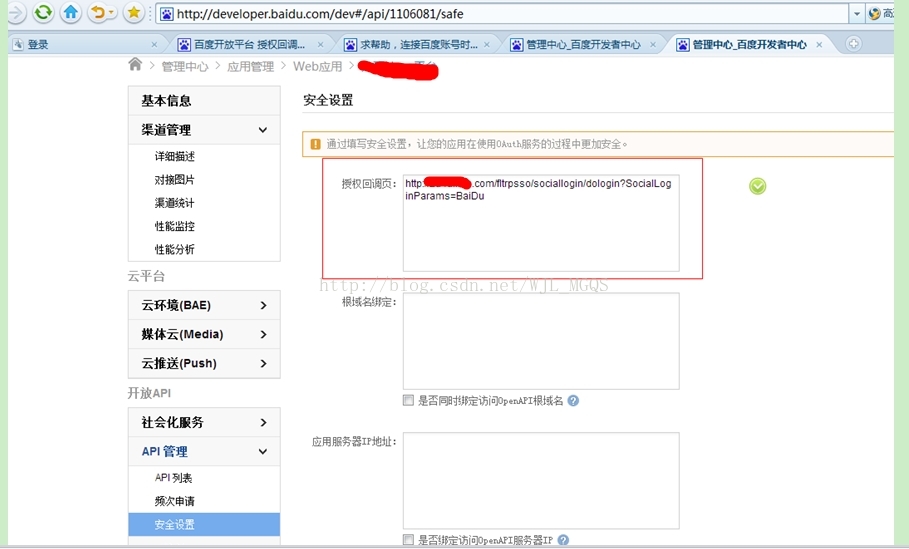Click the 根域名绑定 text area
909x549 pixels.
tap(541, 341)
